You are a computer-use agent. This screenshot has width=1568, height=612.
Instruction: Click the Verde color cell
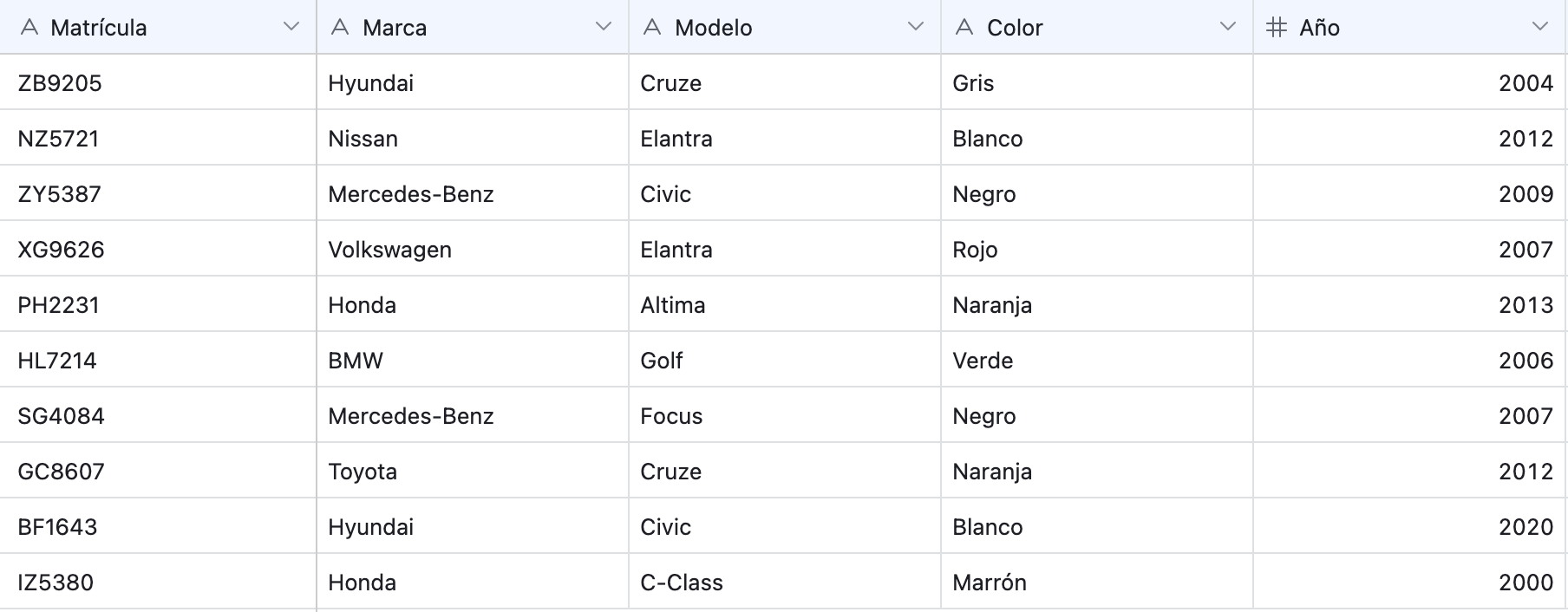tap(983, 361)
